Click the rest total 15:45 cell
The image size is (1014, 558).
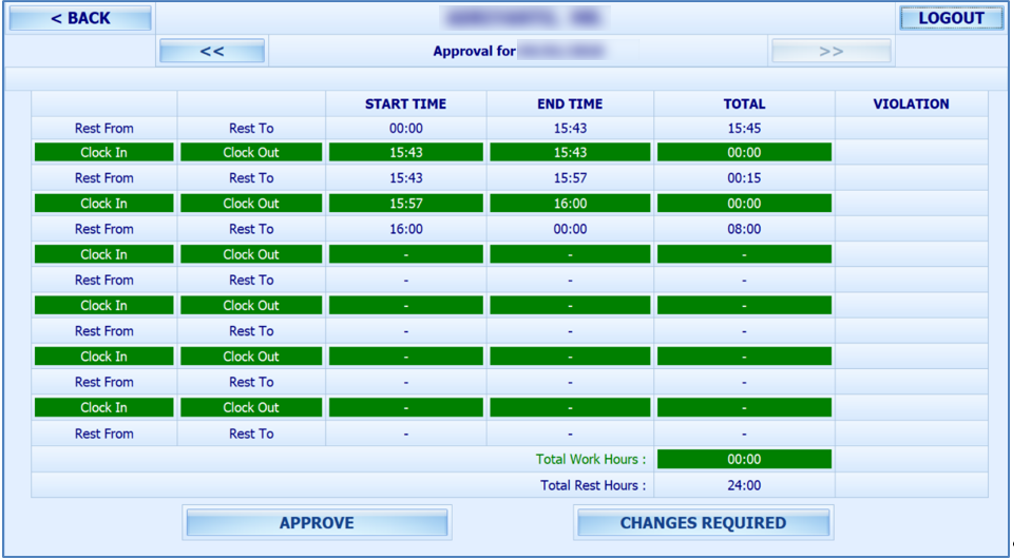(744, 128)
